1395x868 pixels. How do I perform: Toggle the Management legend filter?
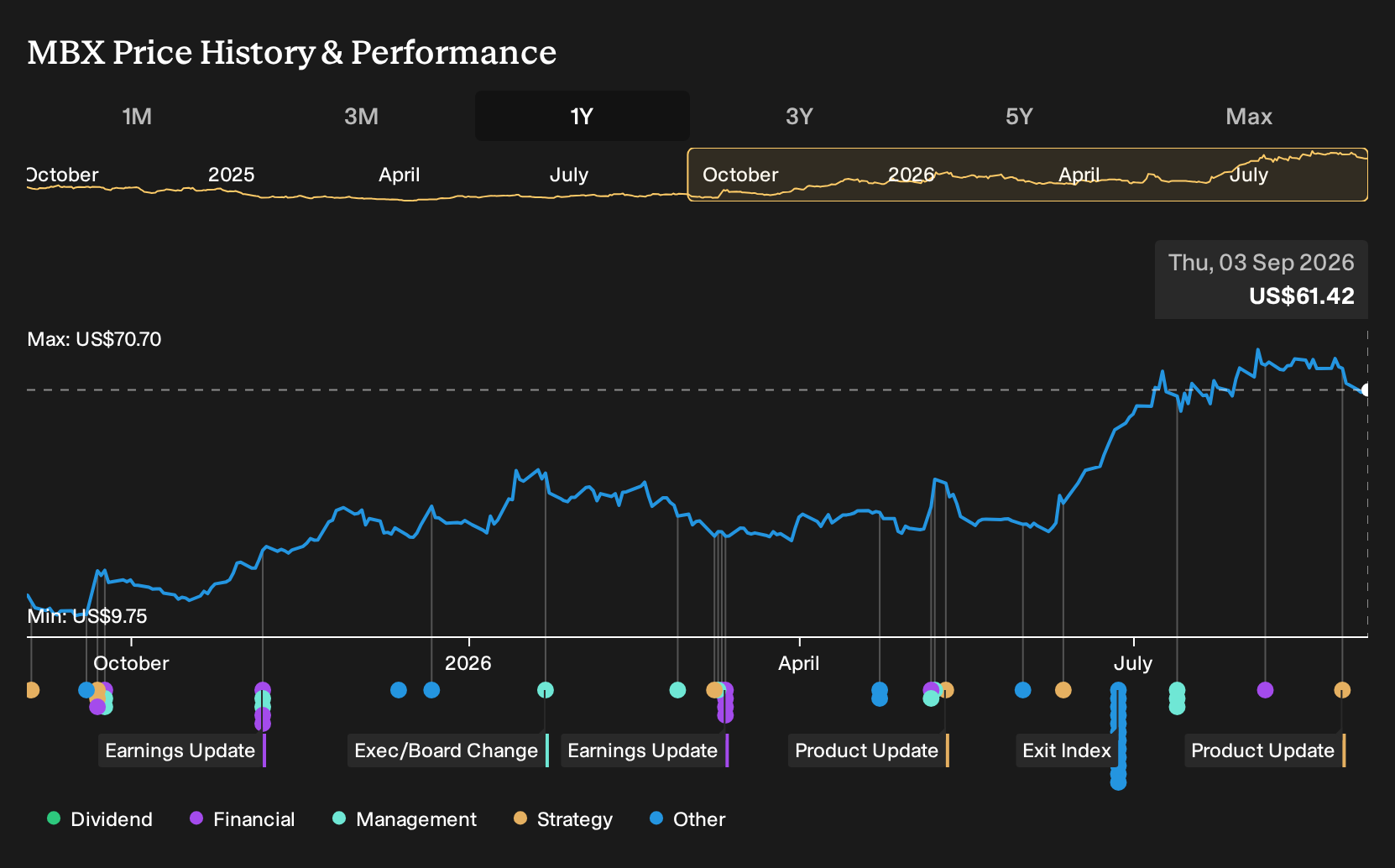click(x=405, y=819)
